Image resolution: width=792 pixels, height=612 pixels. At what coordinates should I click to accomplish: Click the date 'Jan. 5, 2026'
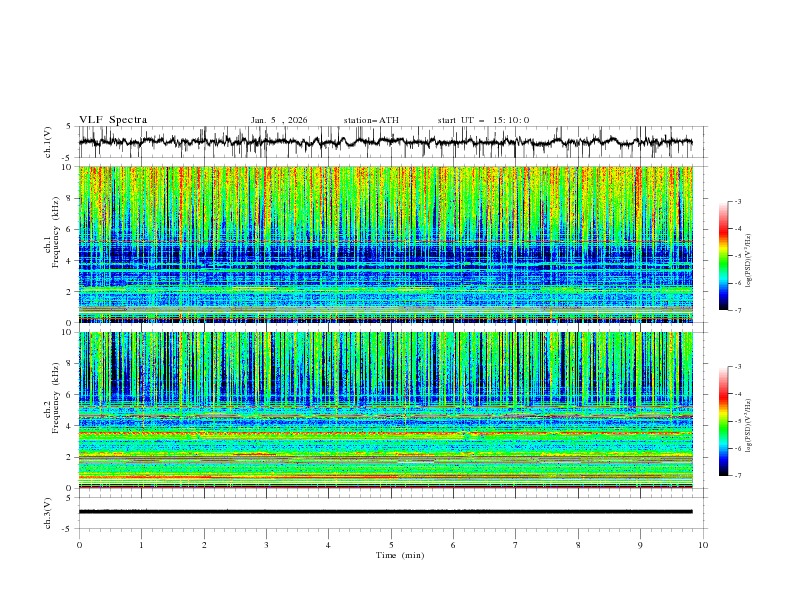coord(279,120)
